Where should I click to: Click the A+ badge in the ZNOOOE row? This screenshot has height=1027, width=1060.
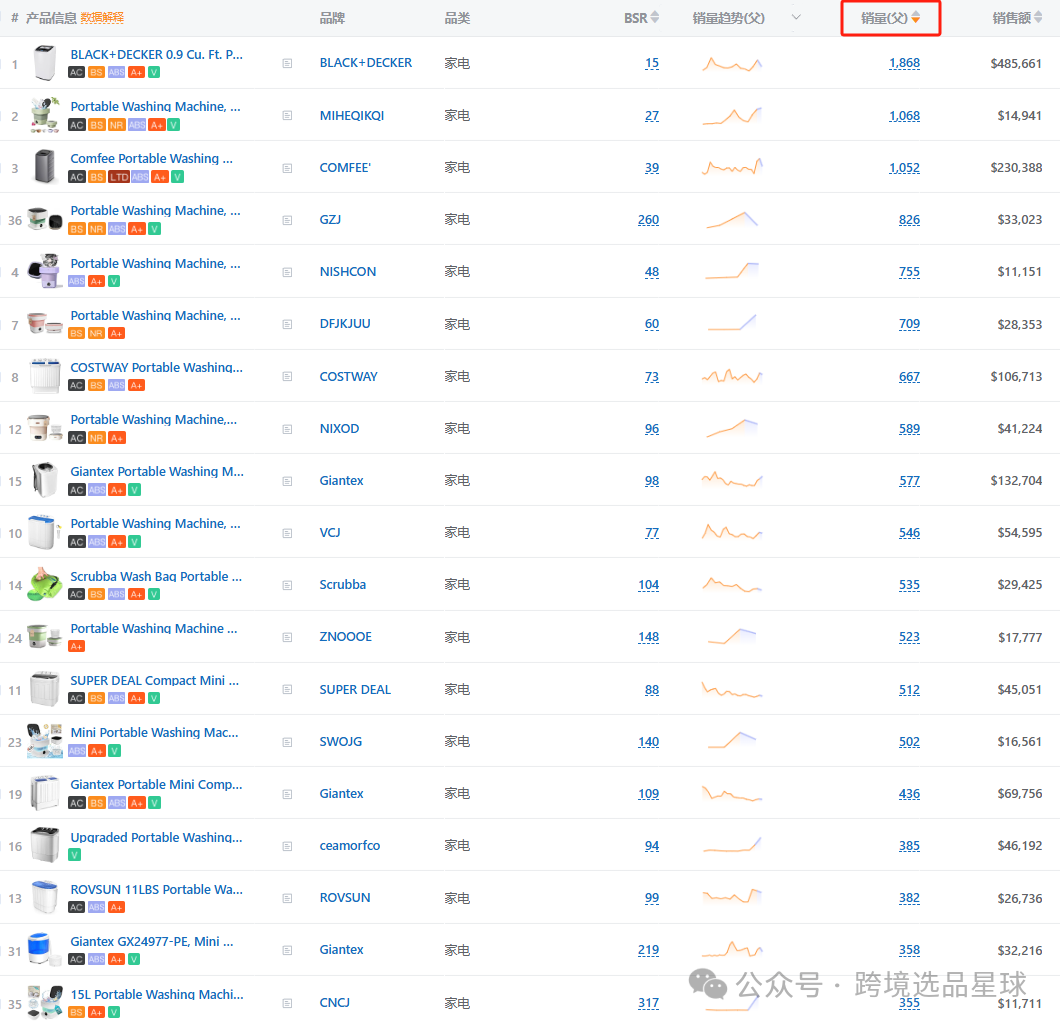(x=76, y=646)
